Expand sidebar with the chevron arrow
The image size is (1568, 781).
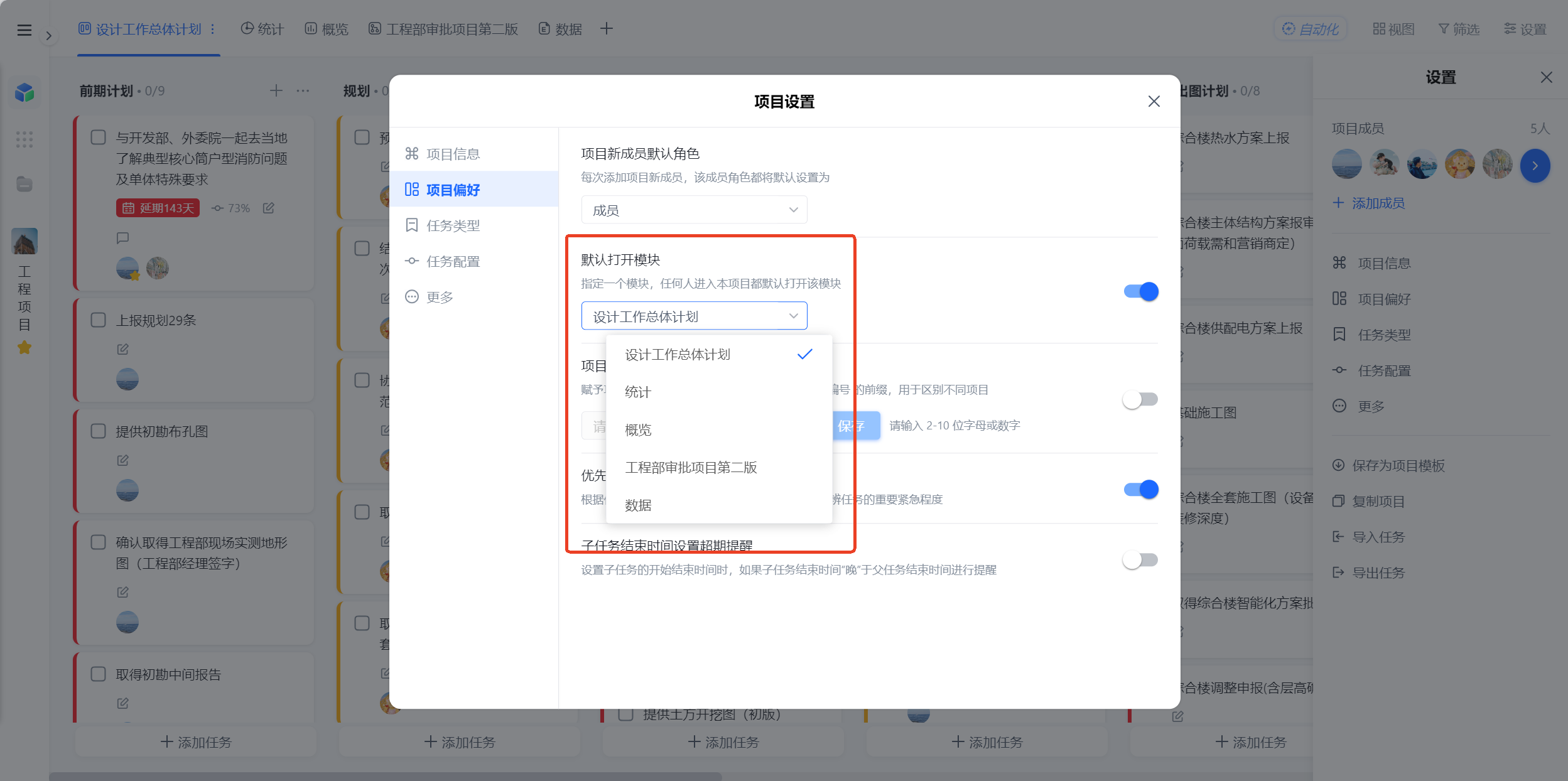[48, 36]
